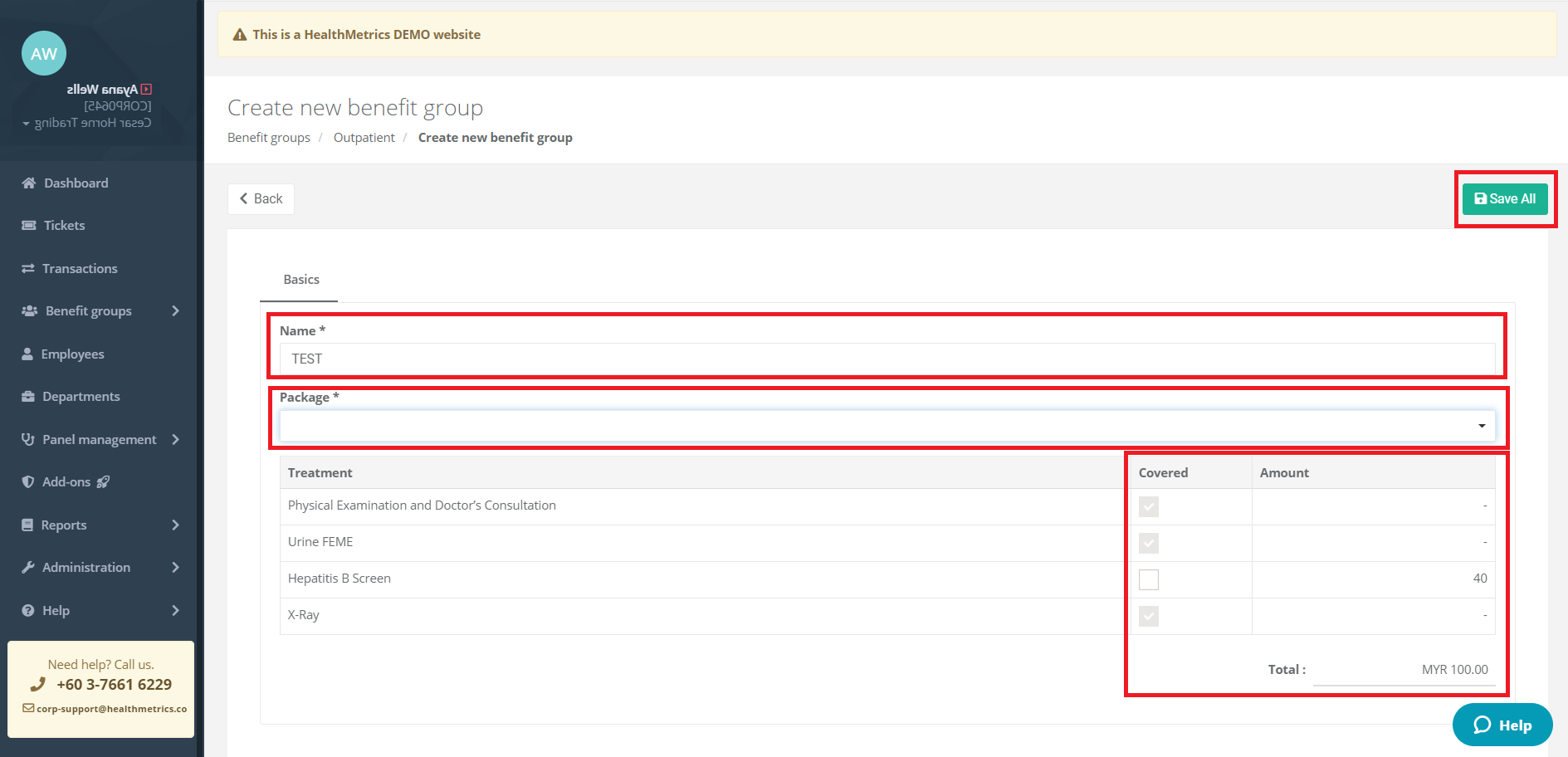This screenshot has height=757, width=1568.
Task: Click the Employees person icon
Action: coord(27,354)
